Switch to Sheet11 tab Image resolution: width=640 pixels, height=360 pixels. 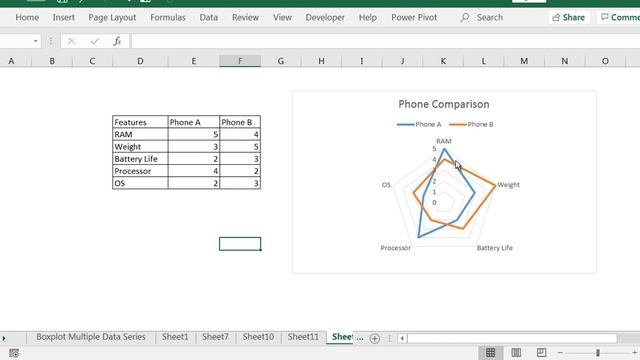(303, 337)
